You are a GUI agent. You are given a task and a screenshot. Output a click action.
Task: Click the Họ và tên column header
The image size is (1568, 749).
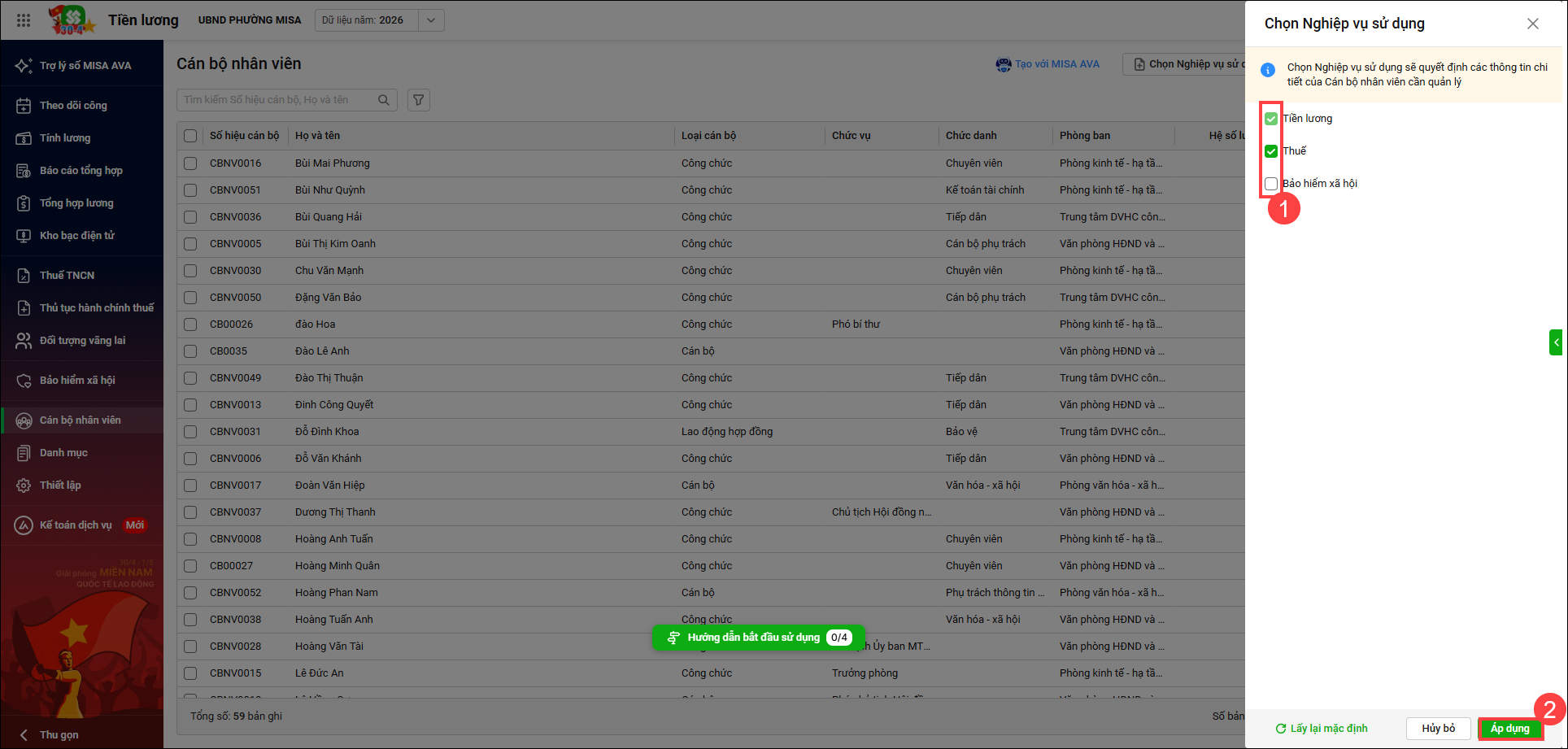(x=318, y=136)
